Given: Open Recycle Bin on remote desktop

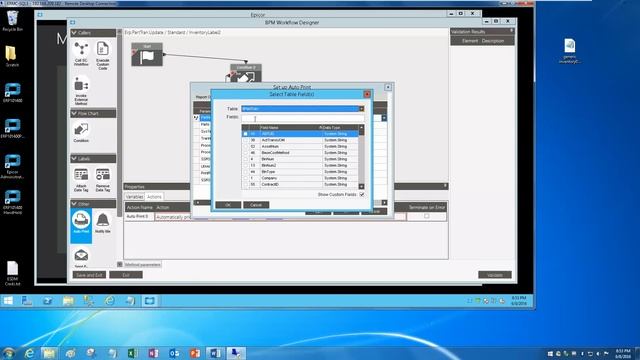Looking at the screenshot, I should 12,21.
